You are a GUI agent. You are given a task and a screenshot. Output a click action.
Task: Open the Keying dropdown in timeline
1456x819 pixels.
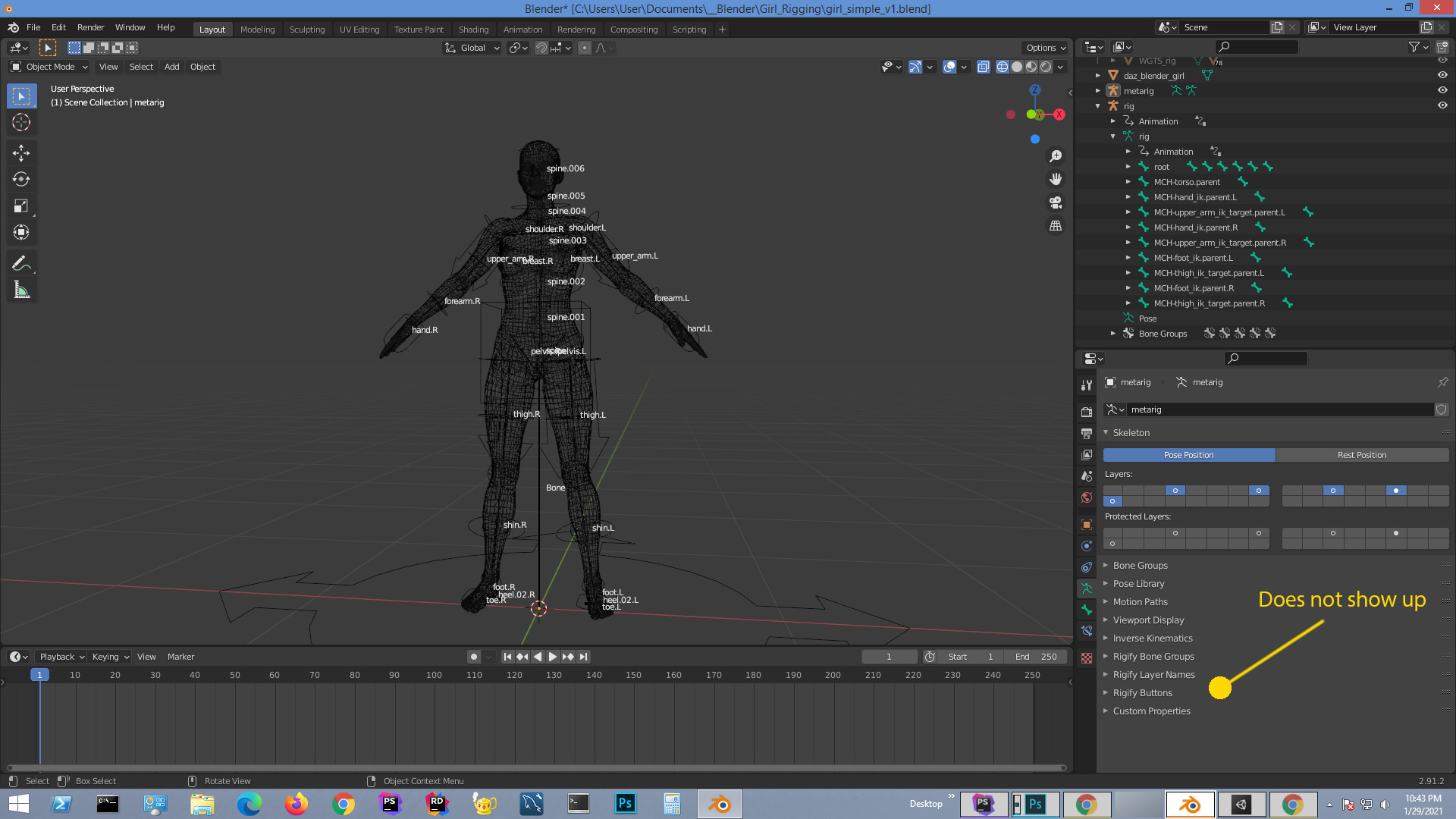tap(110, 657)
